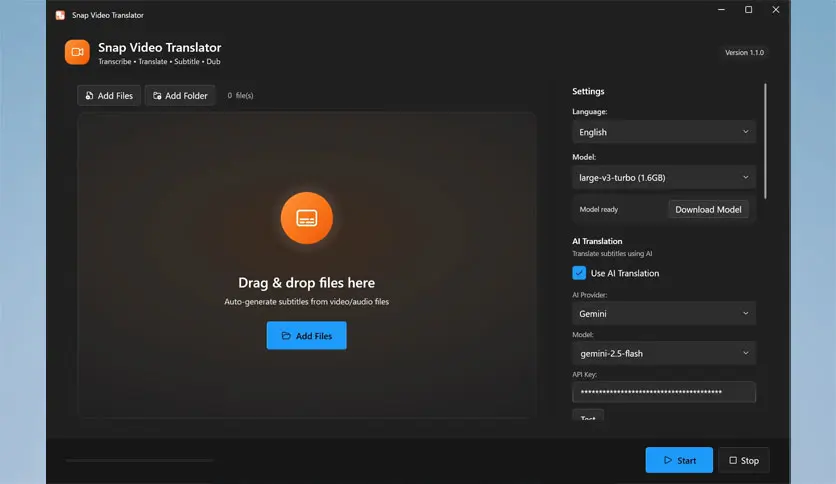836x484 pixels.
Task: Open gemini-2.5-flash model dropdown
Action: coord(664,353)
